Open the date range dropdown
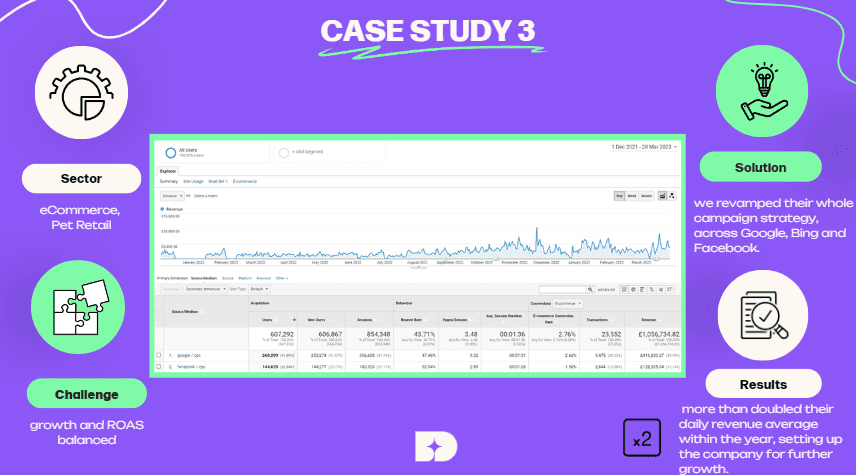This screenshot has height=475, width=856. pyautogui.click(x=643, y=146)
